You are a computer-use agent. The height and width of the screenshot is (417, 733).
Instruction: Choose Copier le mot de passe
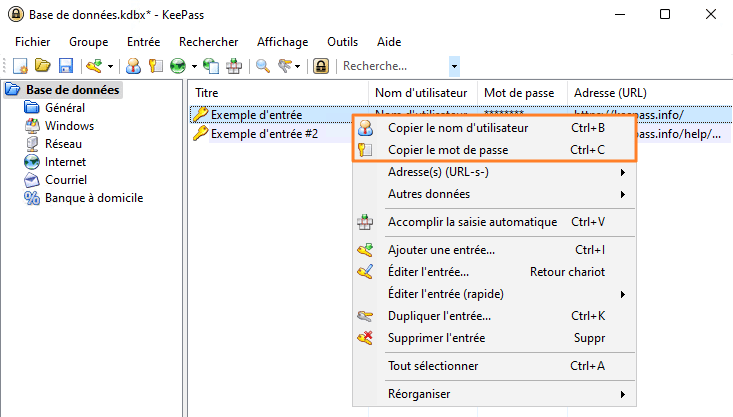[494, 150]
